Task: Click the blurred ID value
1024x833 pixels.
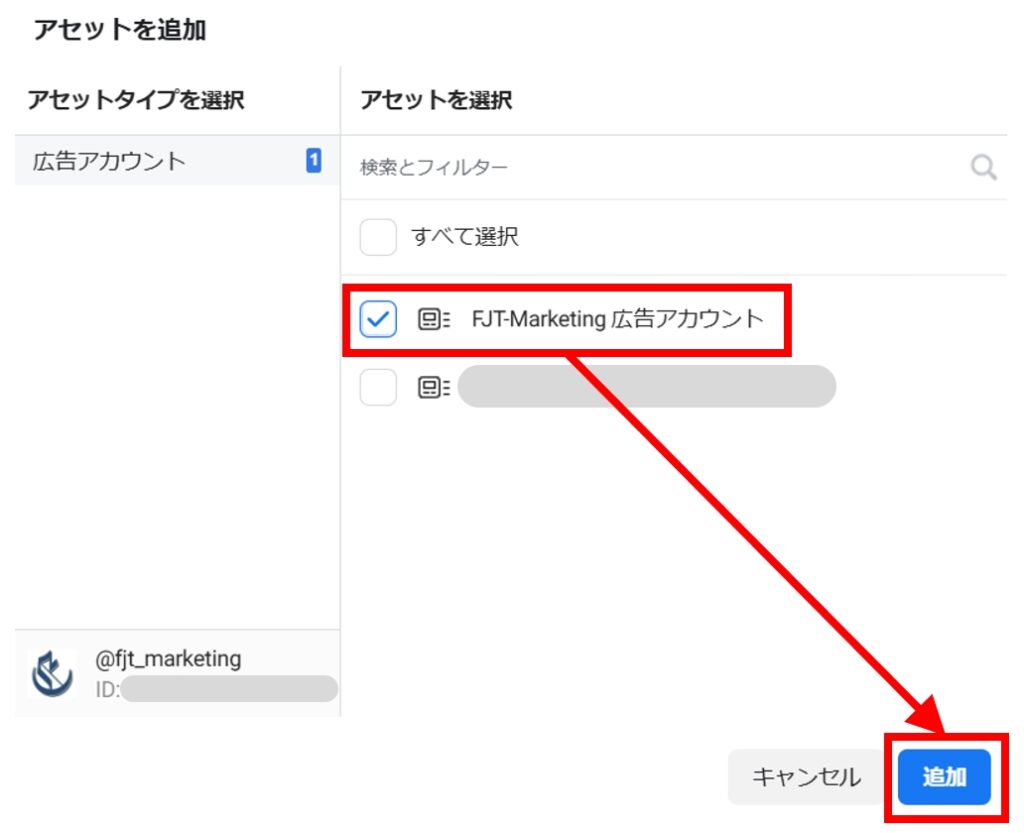Action: click(229, 689)
